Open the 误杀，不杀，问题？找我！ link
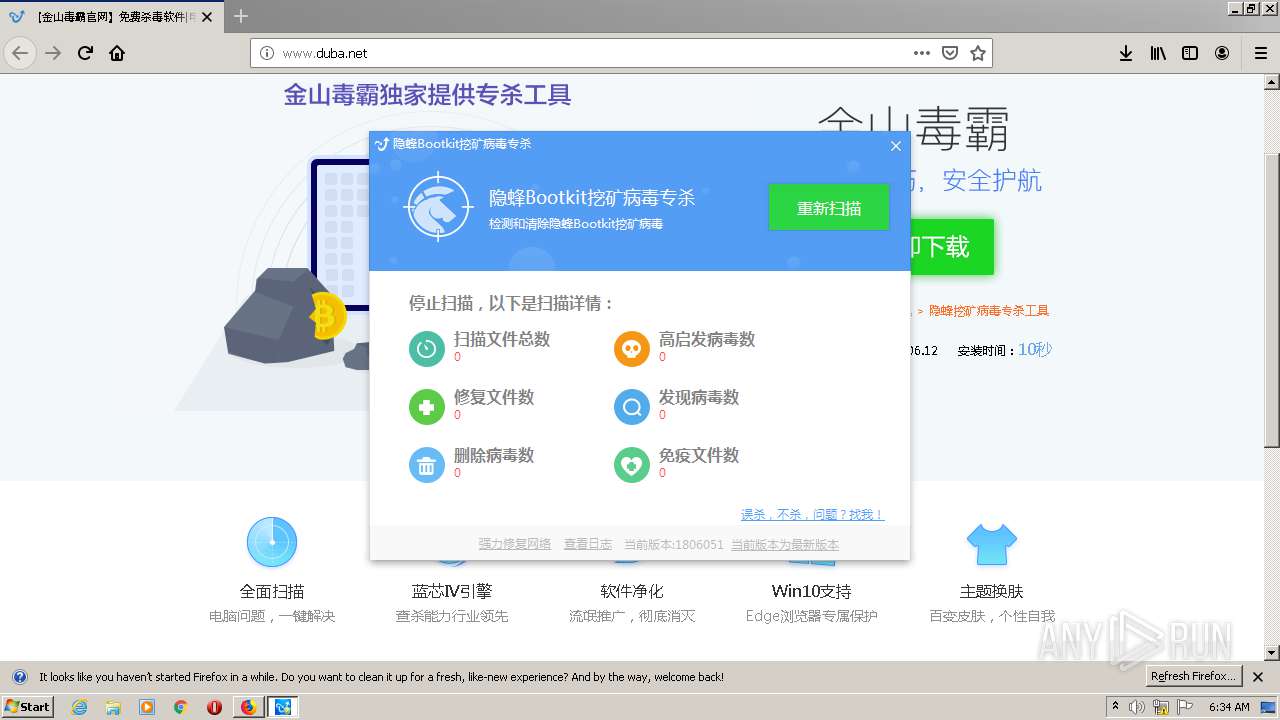Image resolution: width=1280 pixels, height=720 pixels. [812, 514]
